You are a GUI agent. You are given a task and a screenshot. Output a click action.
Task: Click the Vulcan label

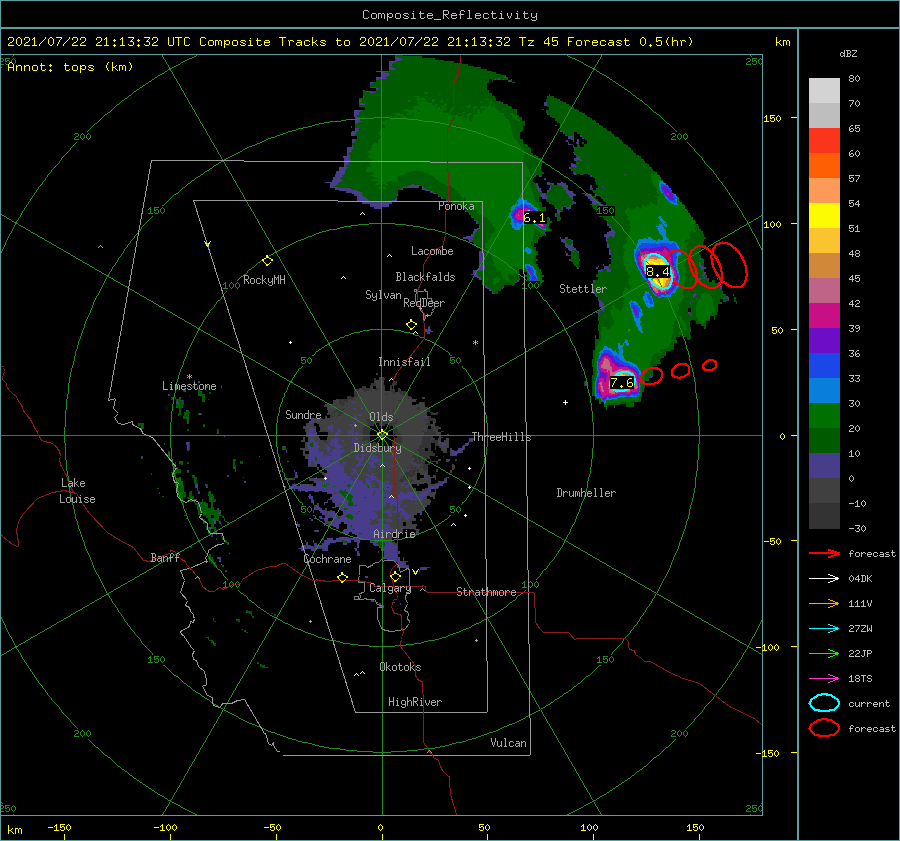508,743
